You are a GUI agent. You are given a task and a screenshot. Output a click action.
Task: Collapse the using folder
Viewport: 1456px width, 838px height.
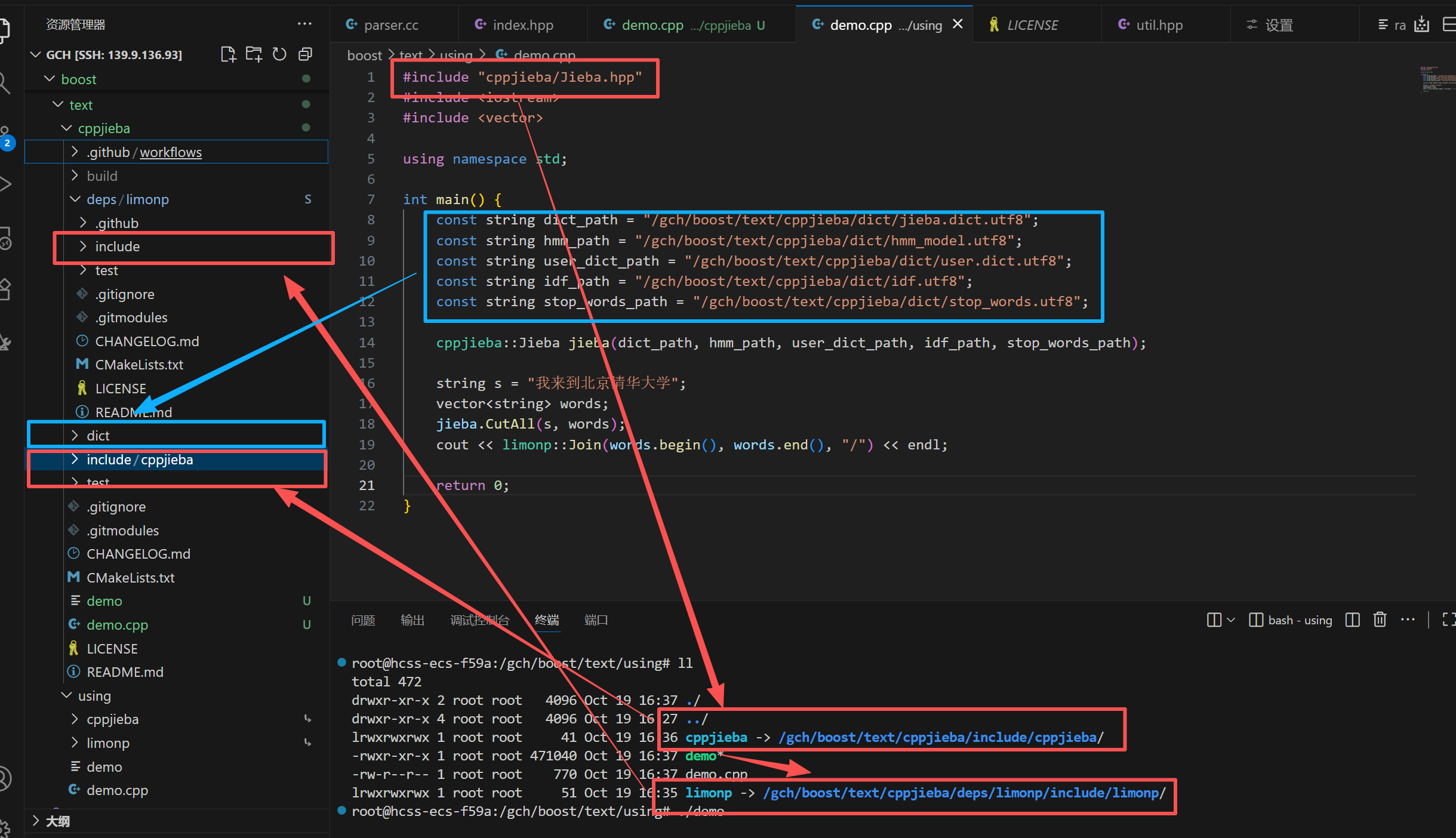(x=94, y=696)
